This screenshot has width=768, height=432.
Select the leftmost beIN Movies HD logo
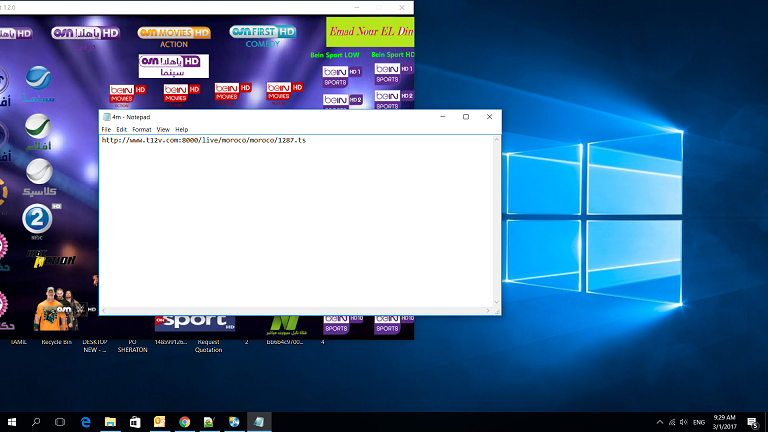click(127, 96)
